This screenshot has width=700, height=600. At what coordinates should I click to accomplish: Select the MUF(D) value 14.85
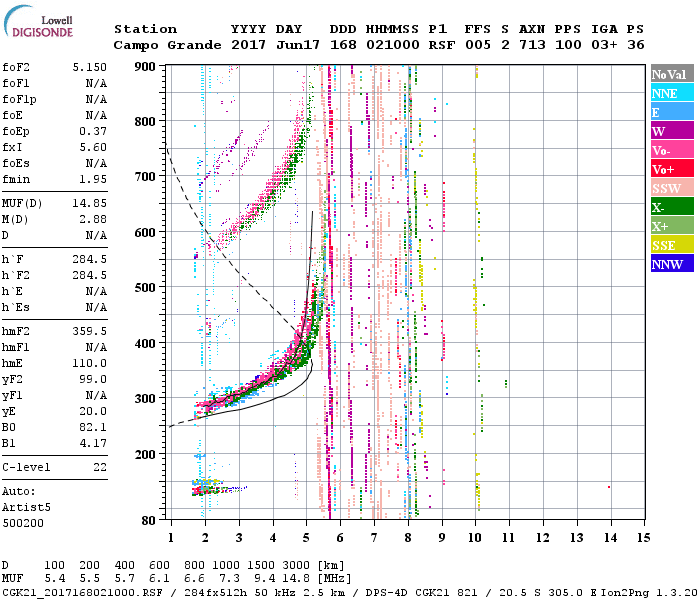pos(91,202)
